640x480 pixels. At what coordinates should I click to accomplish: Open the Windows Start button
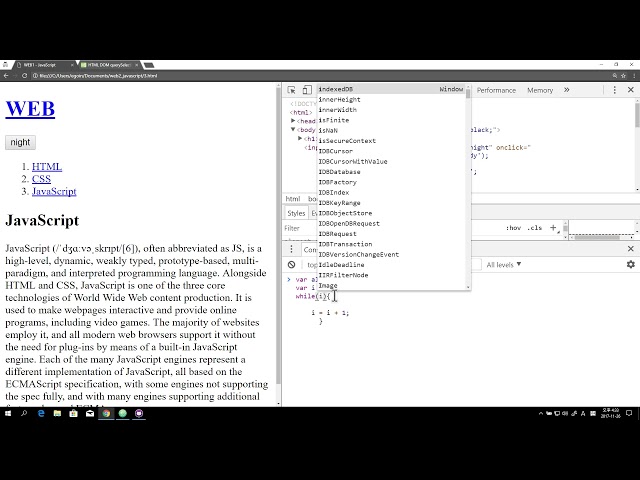8,413
